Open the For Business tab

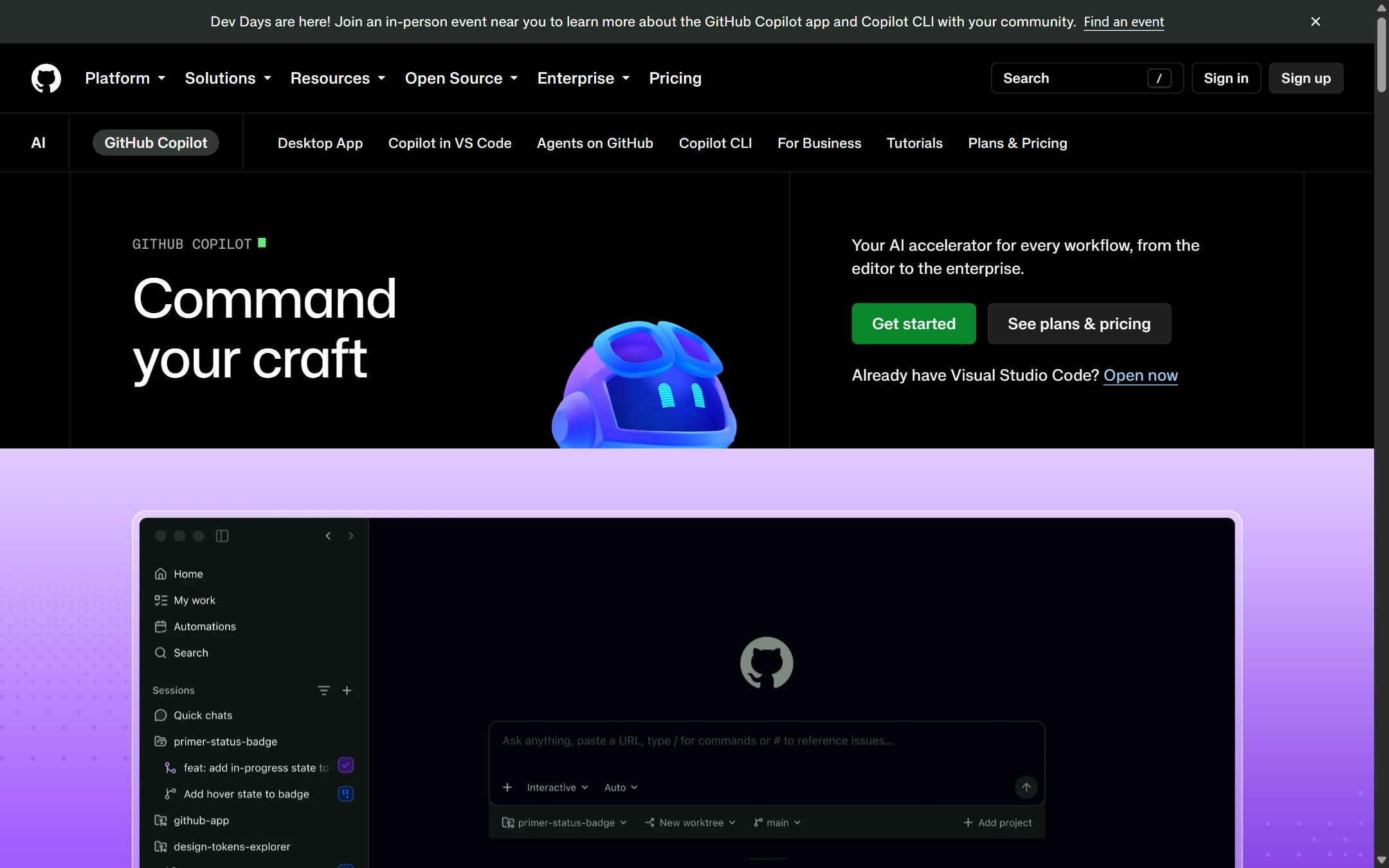coord(819,143)
